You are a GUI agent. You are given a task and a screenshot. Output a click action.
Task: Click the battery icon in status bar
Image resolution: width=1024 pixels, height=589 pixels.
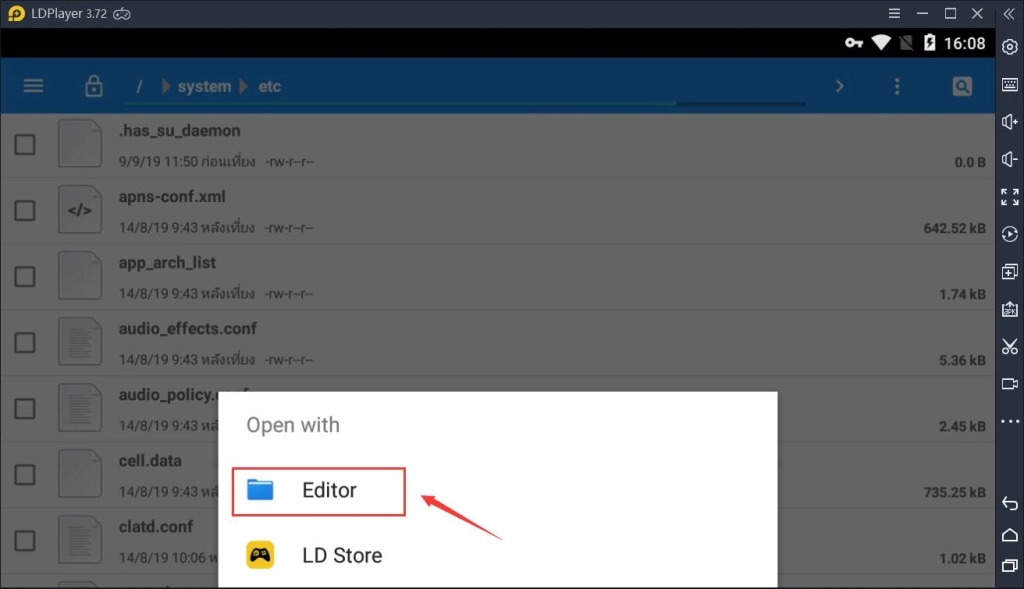(929, 43)
